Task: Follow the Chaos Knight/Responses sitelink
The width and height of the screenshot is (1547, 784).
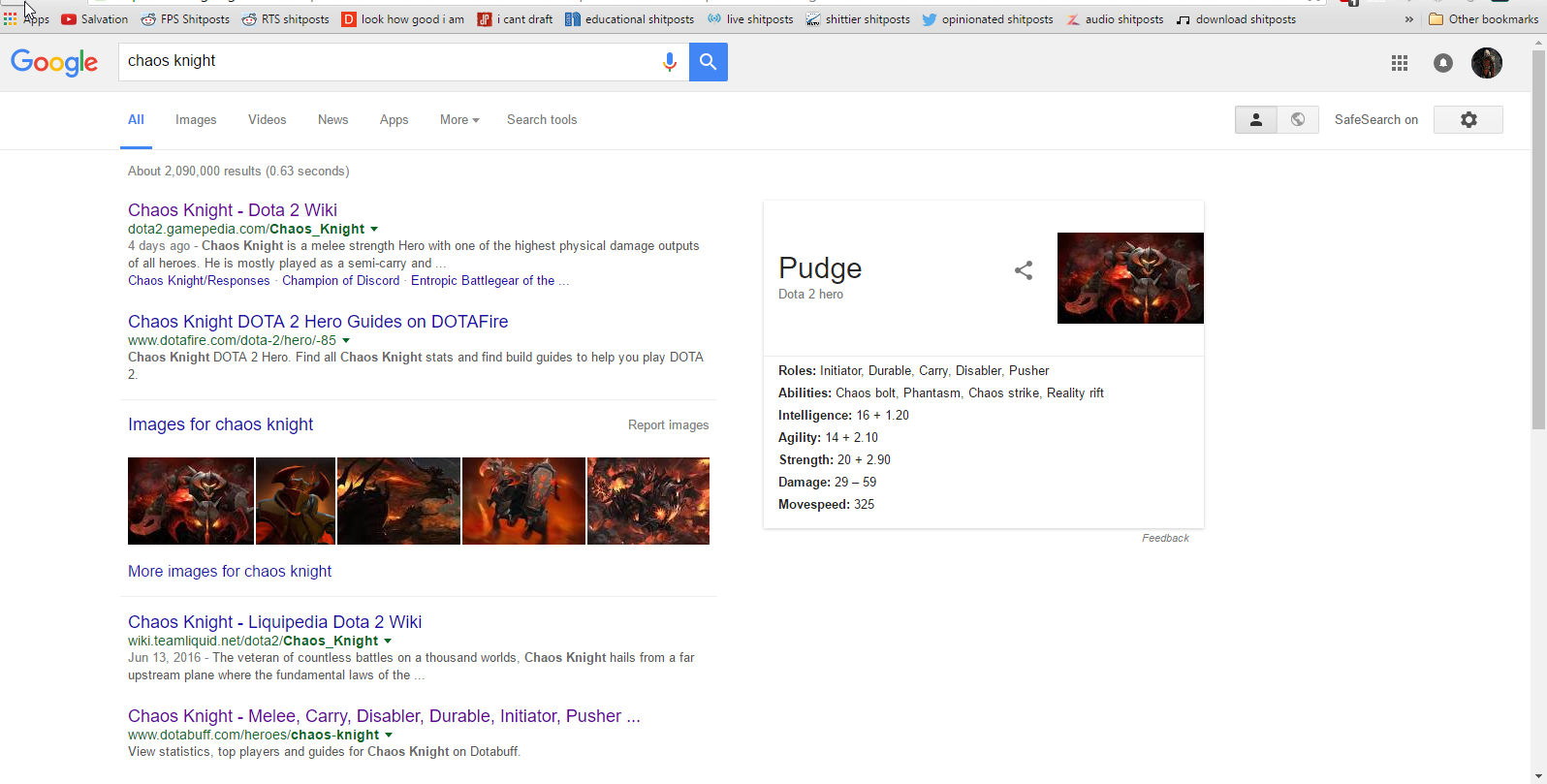Action: 199,281
